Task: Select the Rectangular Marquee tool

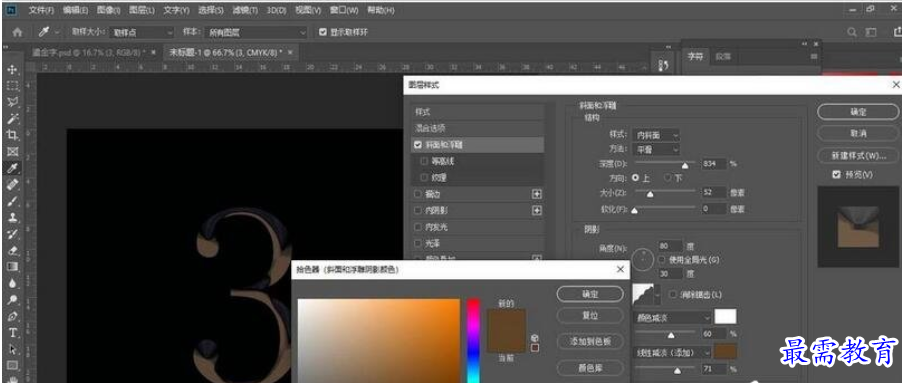Action: click(x=12, y=86)
